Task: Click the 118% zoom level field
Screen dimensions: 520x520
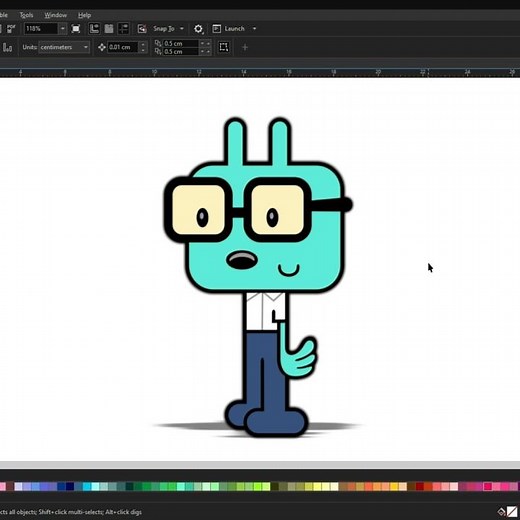Action: [x=41, y=29]
